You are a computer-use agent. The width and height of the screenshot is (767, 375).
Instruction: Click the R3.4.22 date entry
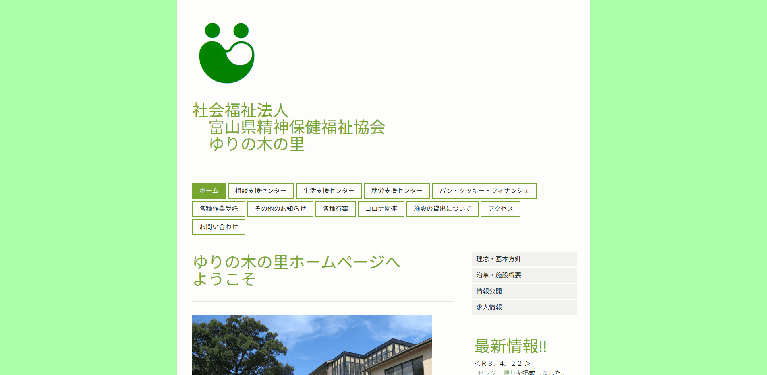[x=502, y=363]
